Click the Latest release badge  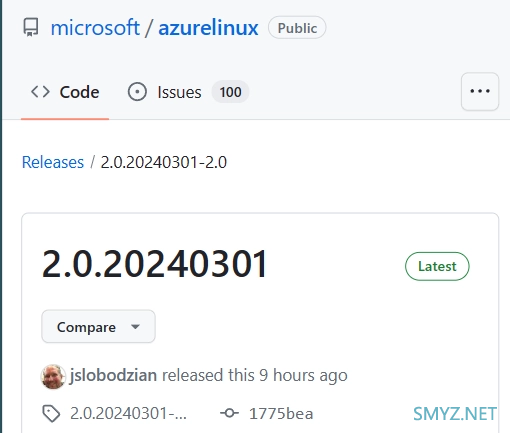coord(437,266)
